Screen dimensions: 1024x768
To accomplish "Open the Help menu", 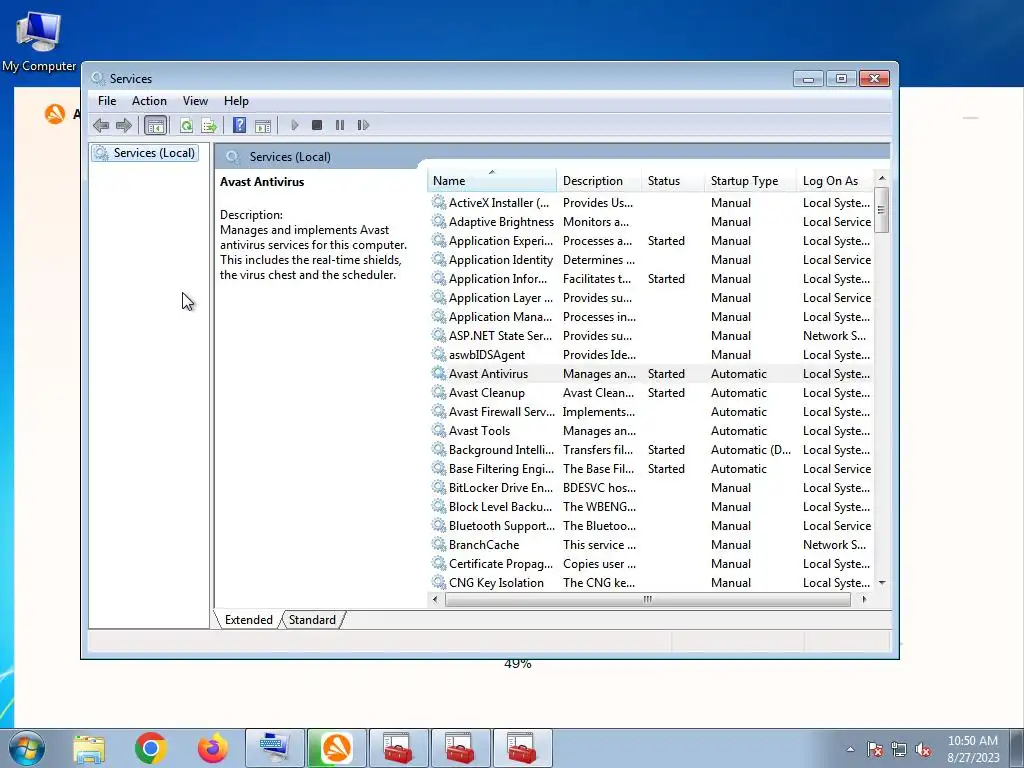I will click(x=236, y=101).
